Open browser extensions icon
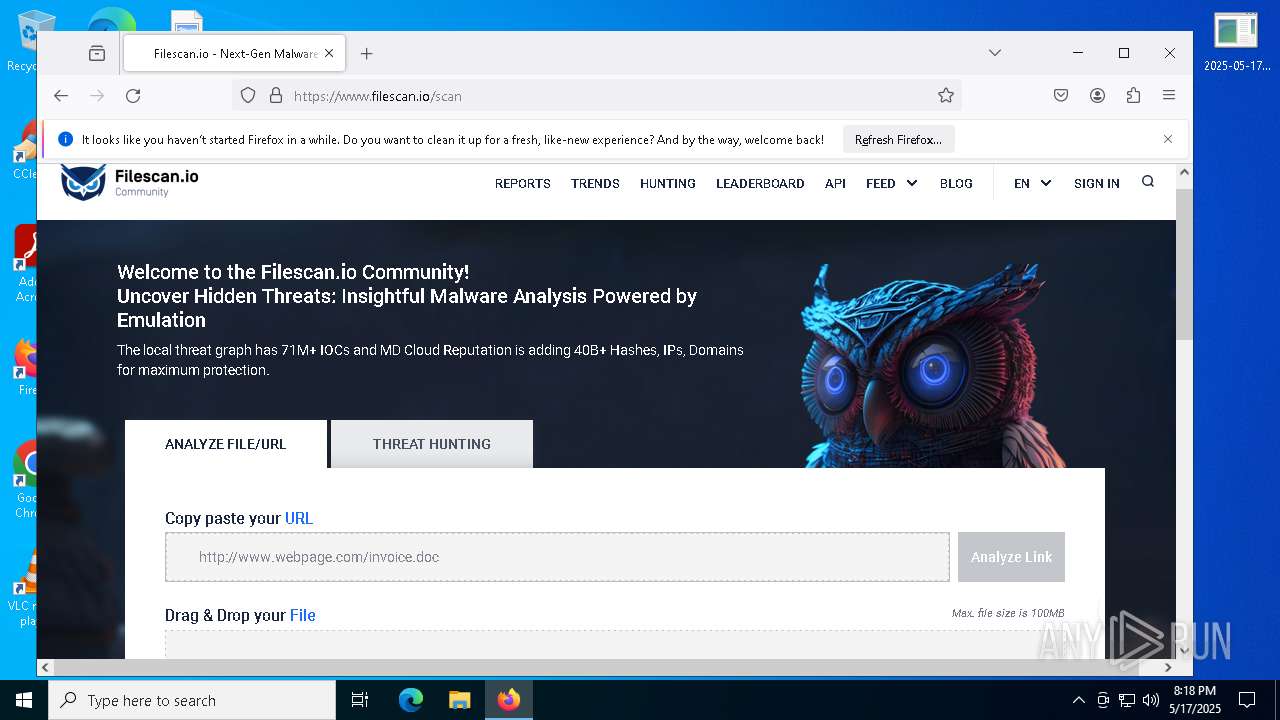 coord(1133,96)
